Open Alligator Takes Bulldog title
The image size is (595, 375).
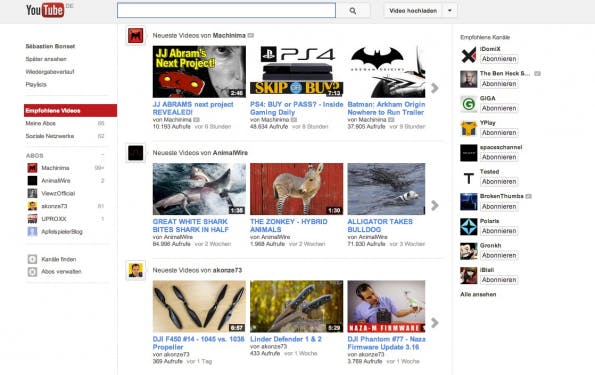[380, 225]
